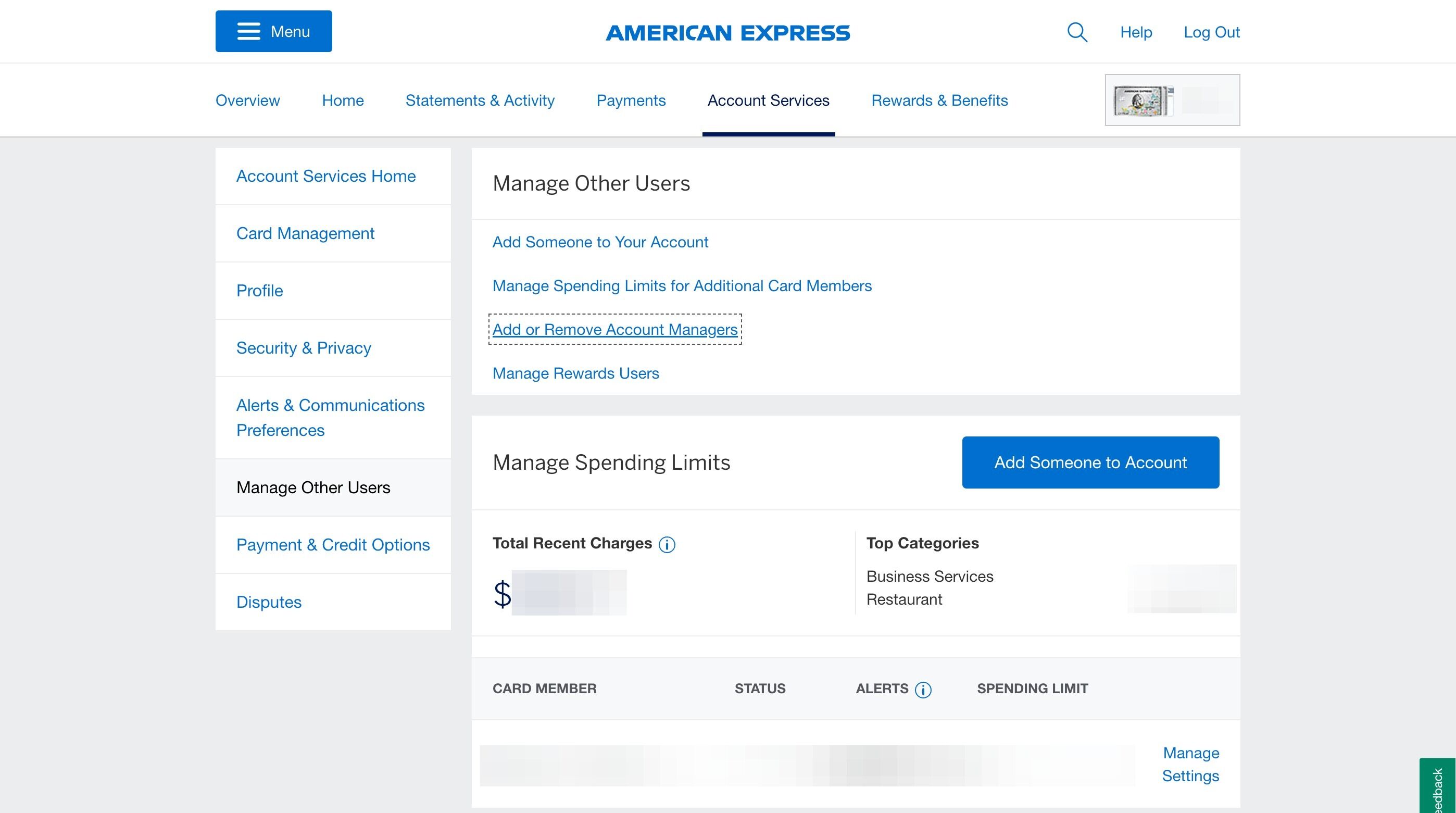Open the Rewards & Benefits tab
Viewport: 1456px width, 813px height.
(939, 100)
